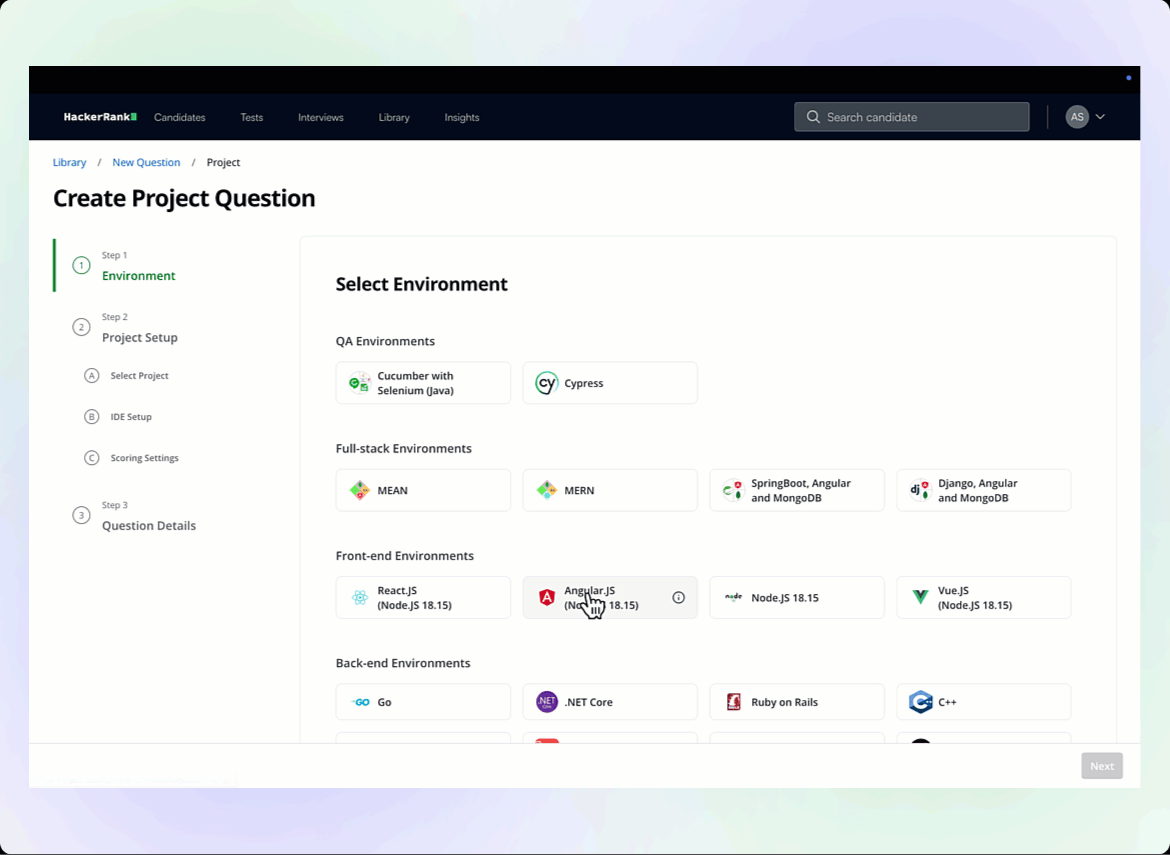The width and height of the screenshot is (1170, 855).
Task: Click the Search candidate field
Action: [x=912, y=117]
